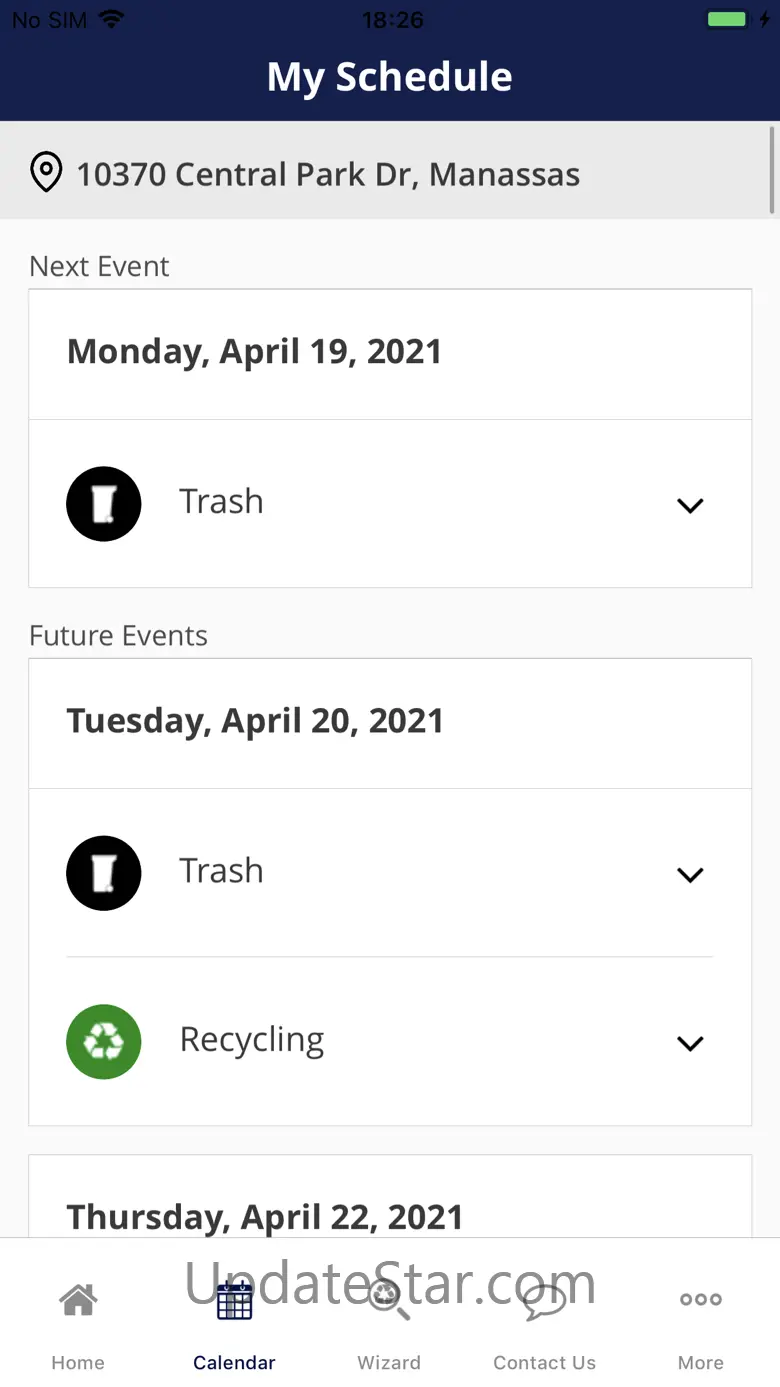Tap the Thursday, April 22, 2021 header
The height and width of the screenshot is (1387, 780).
[x=265, y=1217]
